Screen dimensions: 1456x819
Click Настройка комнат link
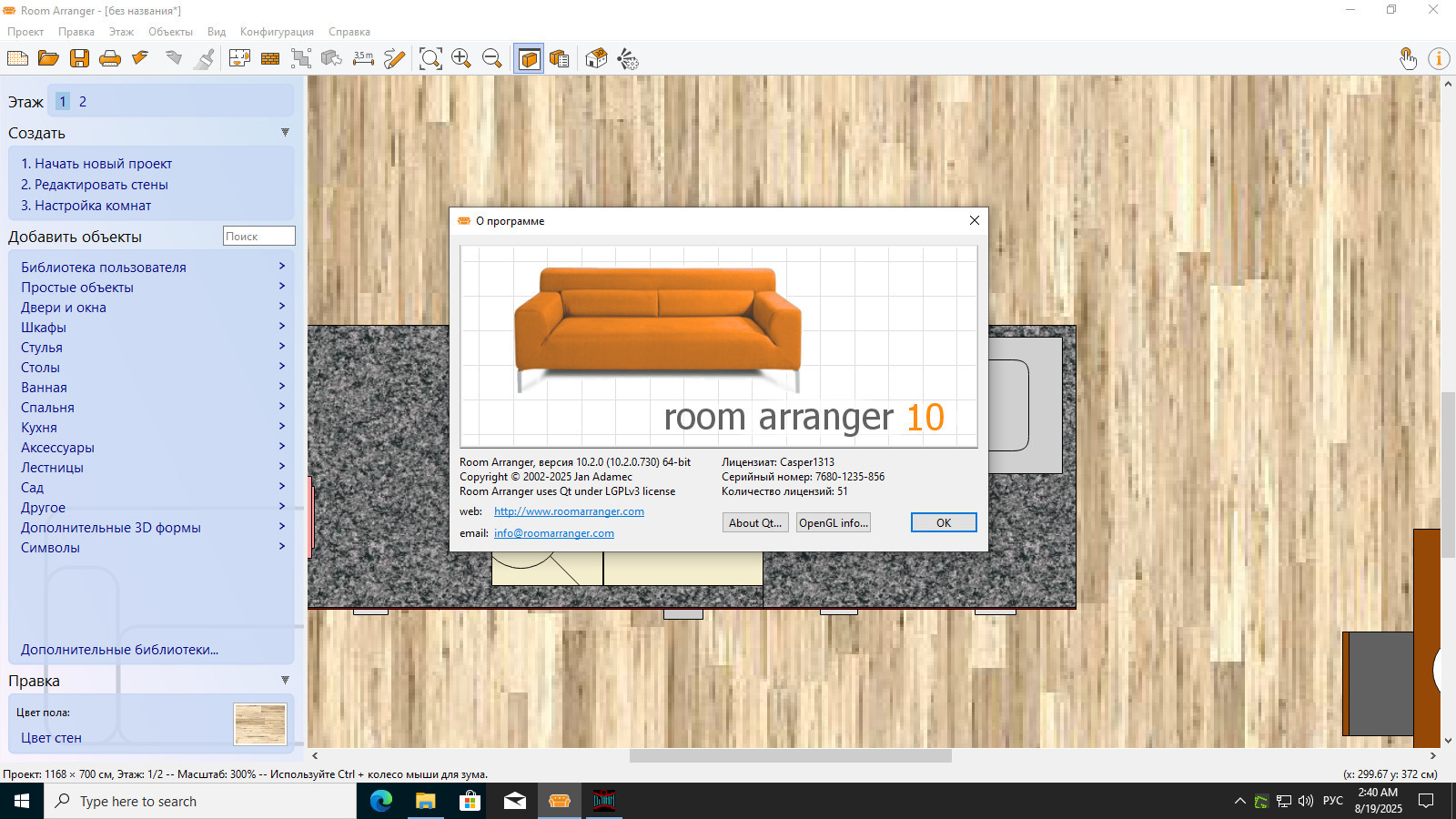pos(86,206)
